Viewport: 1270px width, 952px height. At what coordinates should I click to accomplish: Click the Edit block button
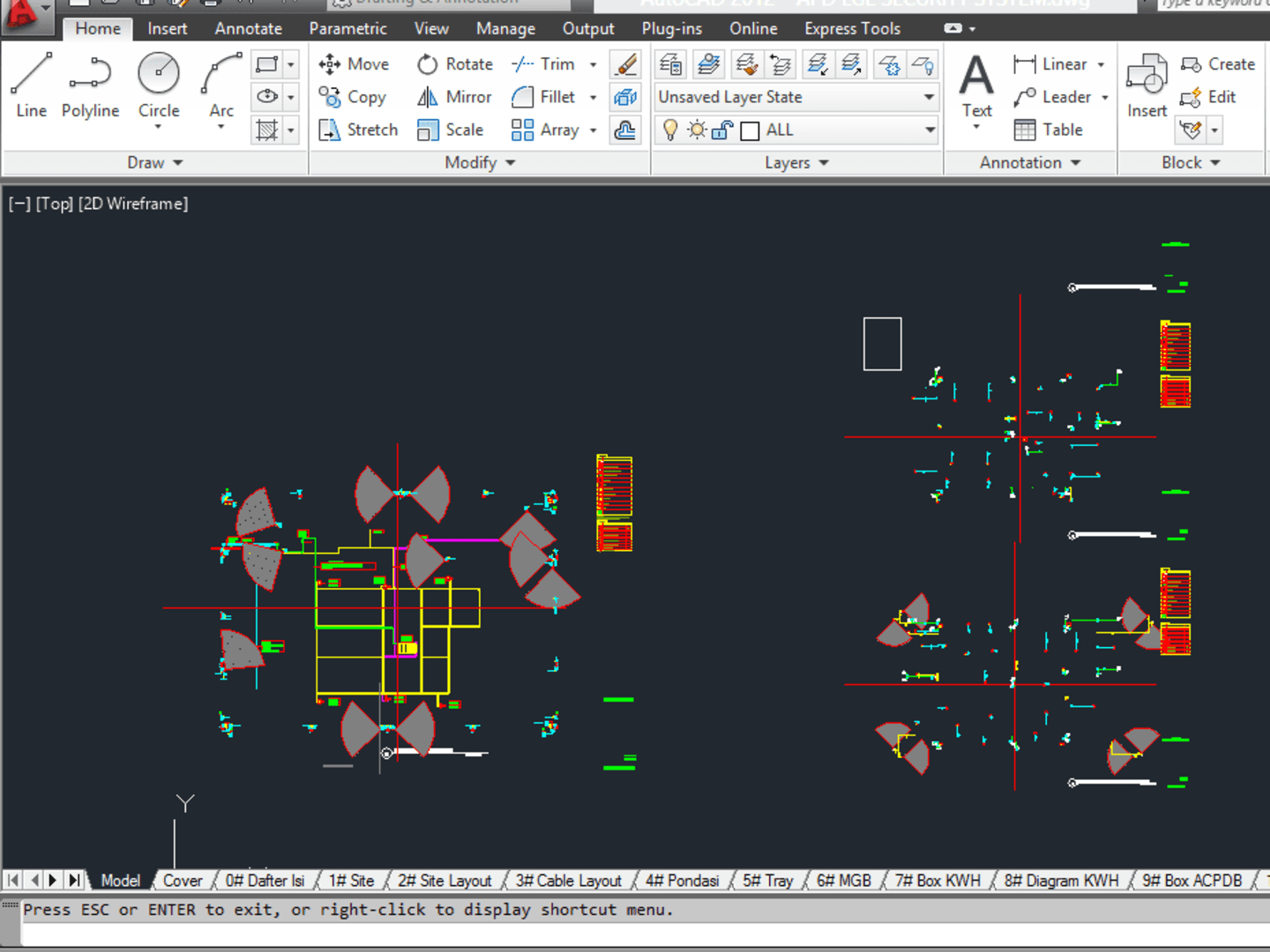[x=1207, y=97]
